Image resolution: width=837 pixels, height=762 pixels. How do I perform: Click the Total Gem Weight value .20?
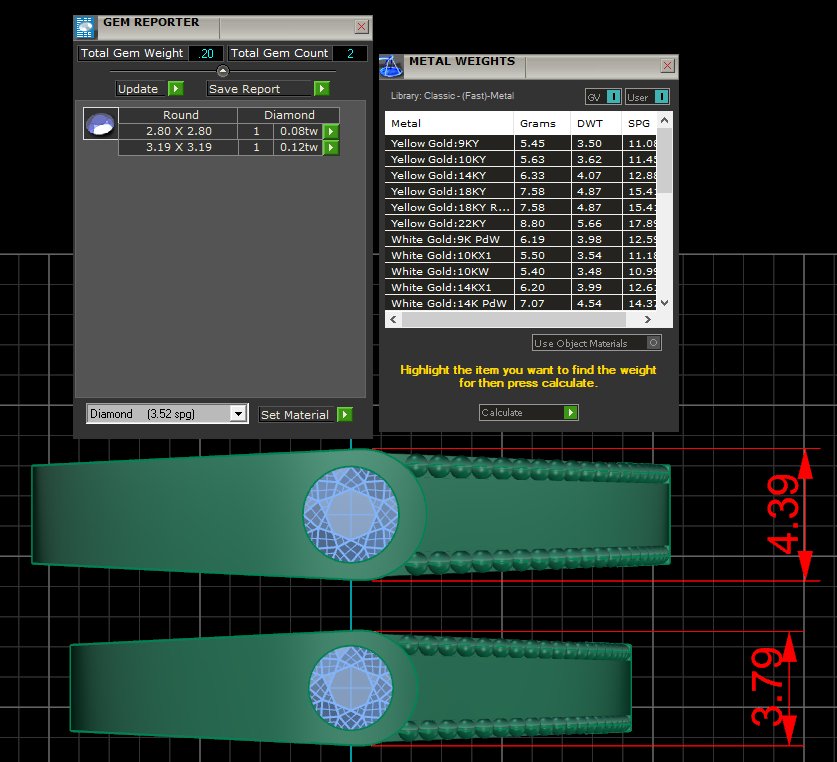[x=206, y=53]
